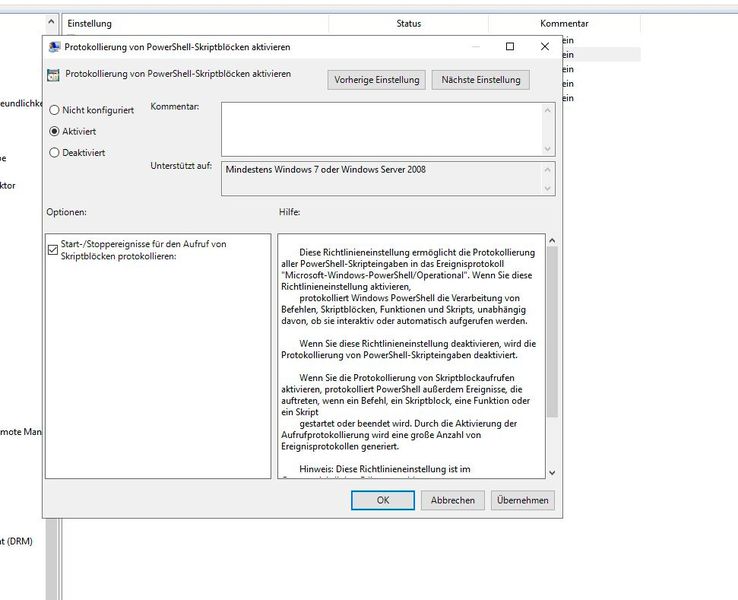Image resolution: width=738 pixels, height=600 pixels.
Task: Maximize the policy dialog window
Action: [510, 46]
